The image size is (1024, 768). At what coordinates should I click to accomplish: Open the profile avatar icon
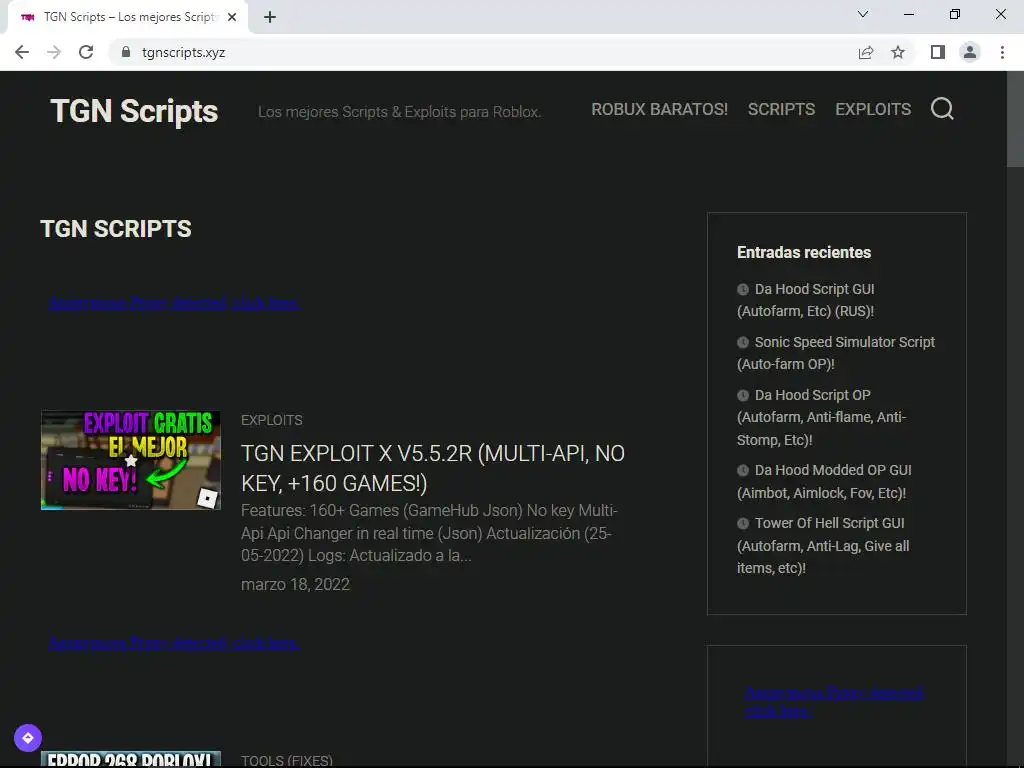[970, 52]
